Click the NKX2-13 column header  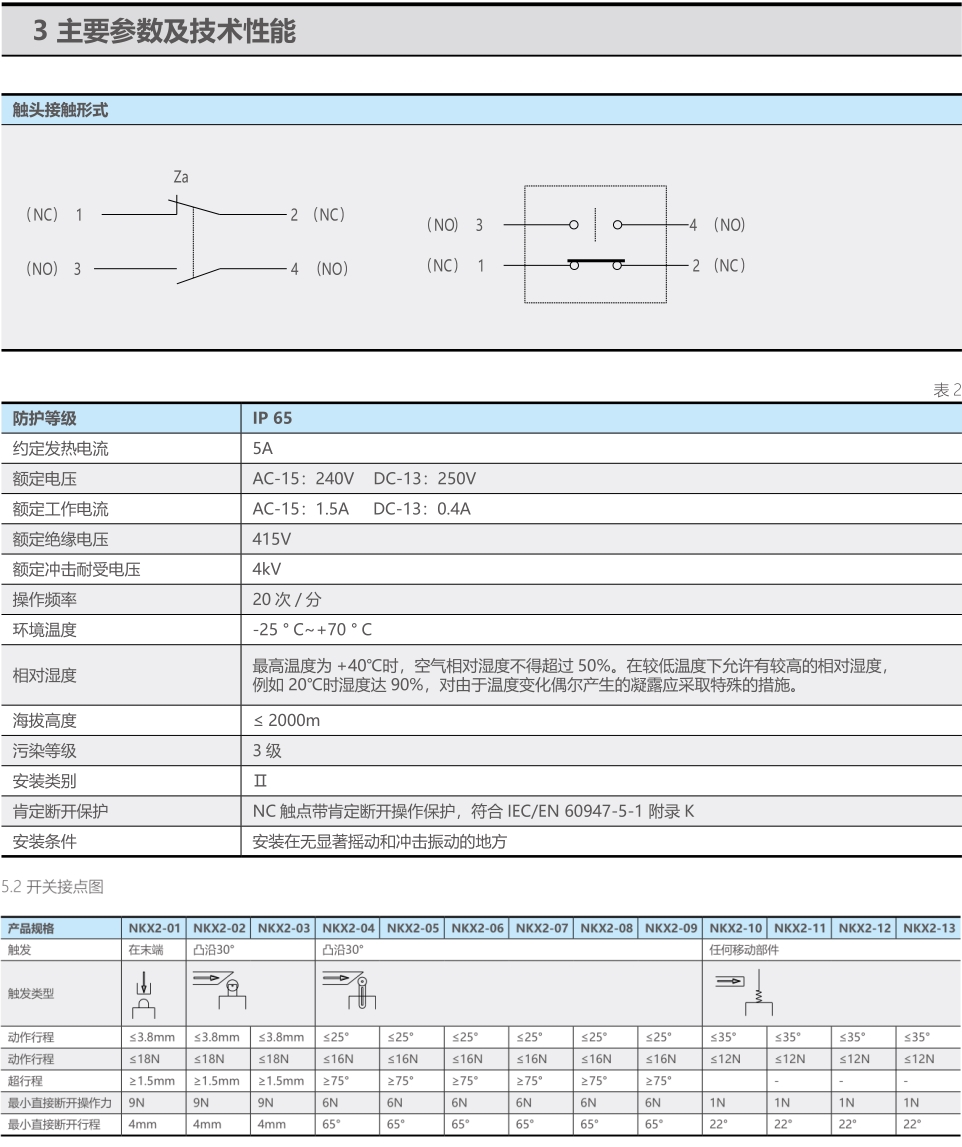929,928
